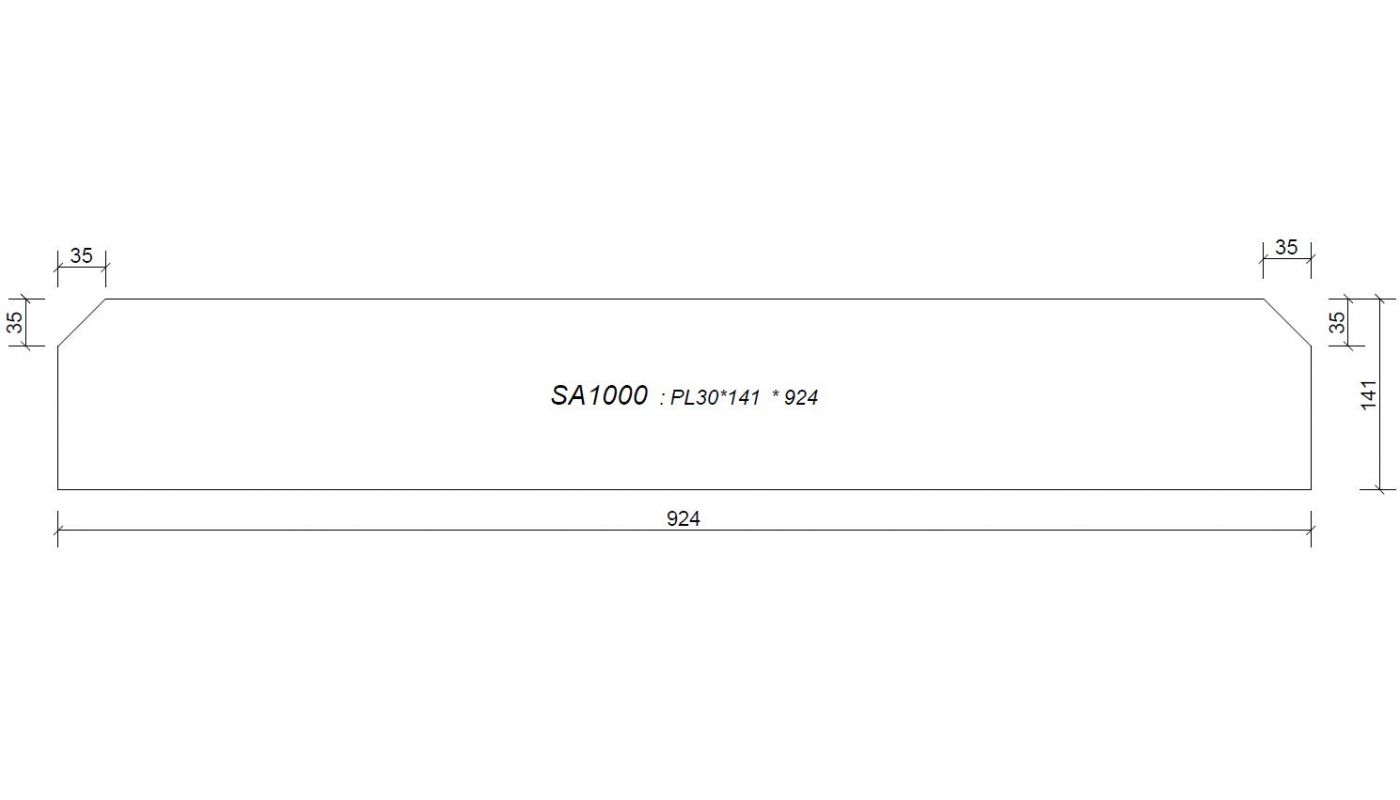Click the top-right chamfer edge of plate
The image size is (1400, 800).
click(x=1287, y=323)
